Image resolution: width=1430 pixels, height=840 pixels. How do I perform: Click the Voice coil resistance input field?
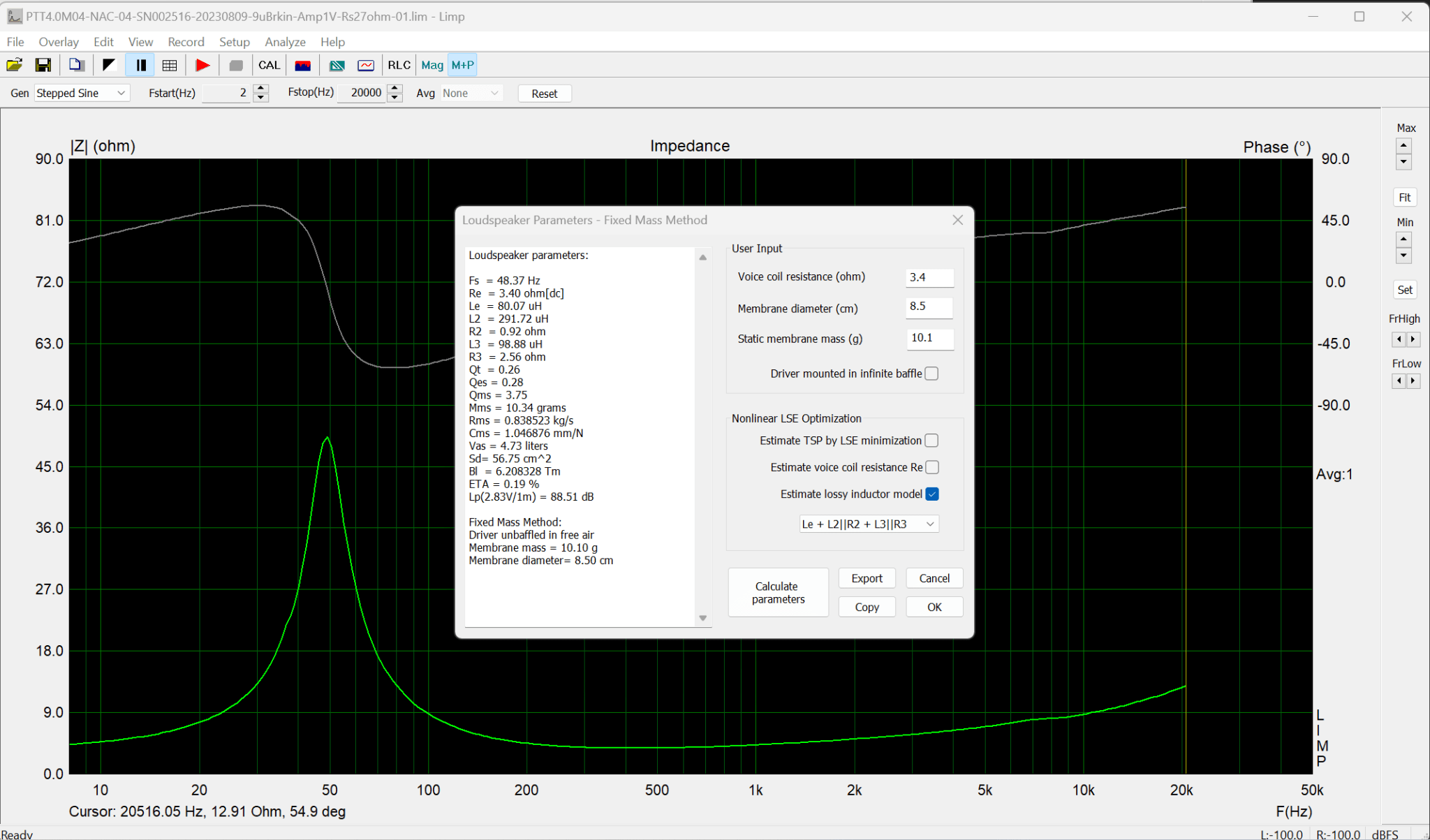929,277
